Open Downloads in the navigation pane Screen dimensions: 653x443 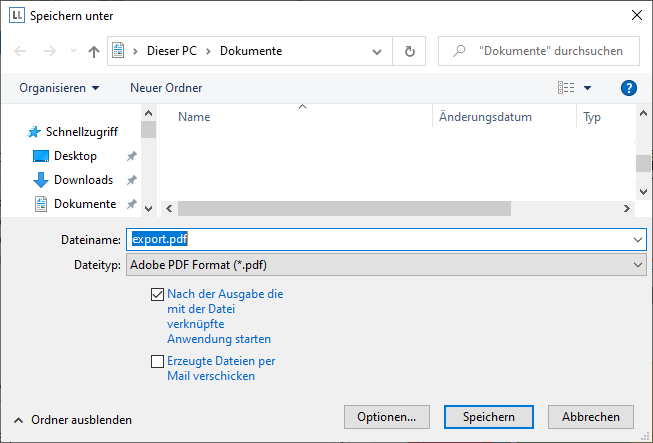click(x=82, y=180)
